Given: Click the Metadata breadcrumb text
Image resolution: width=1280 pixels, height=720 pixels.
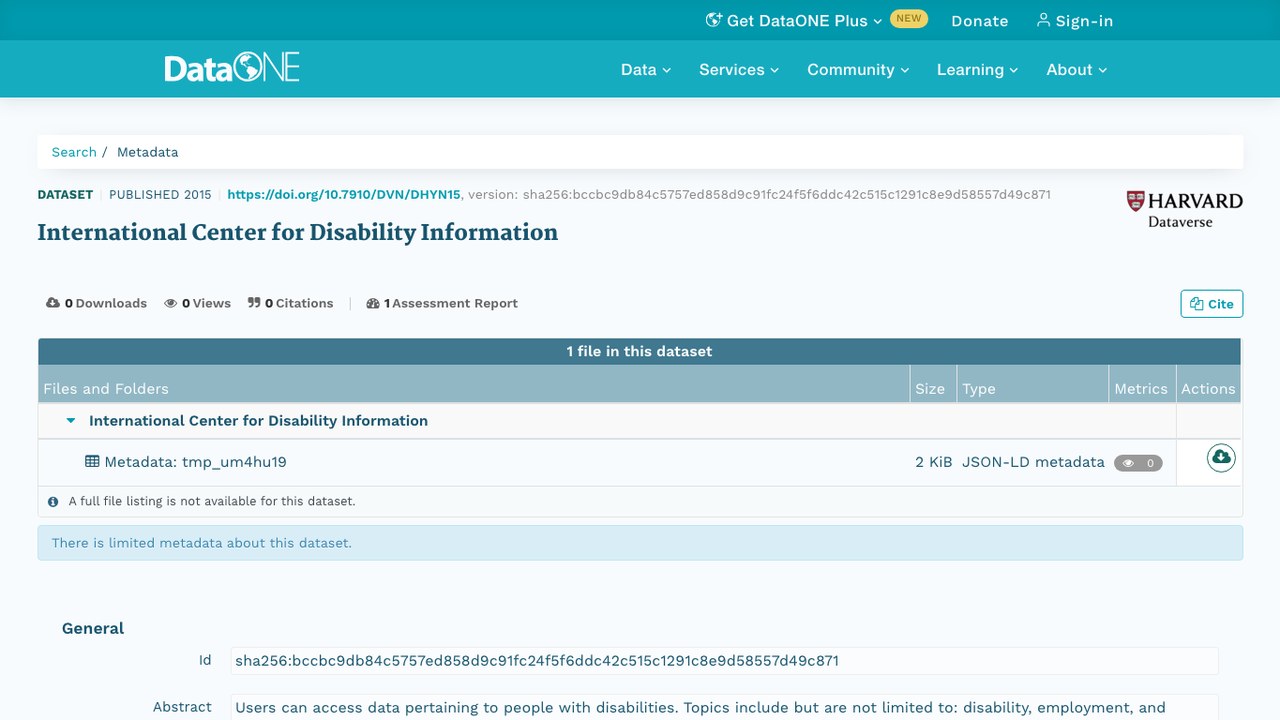Looking at the screenshot, I should point(148,152).
